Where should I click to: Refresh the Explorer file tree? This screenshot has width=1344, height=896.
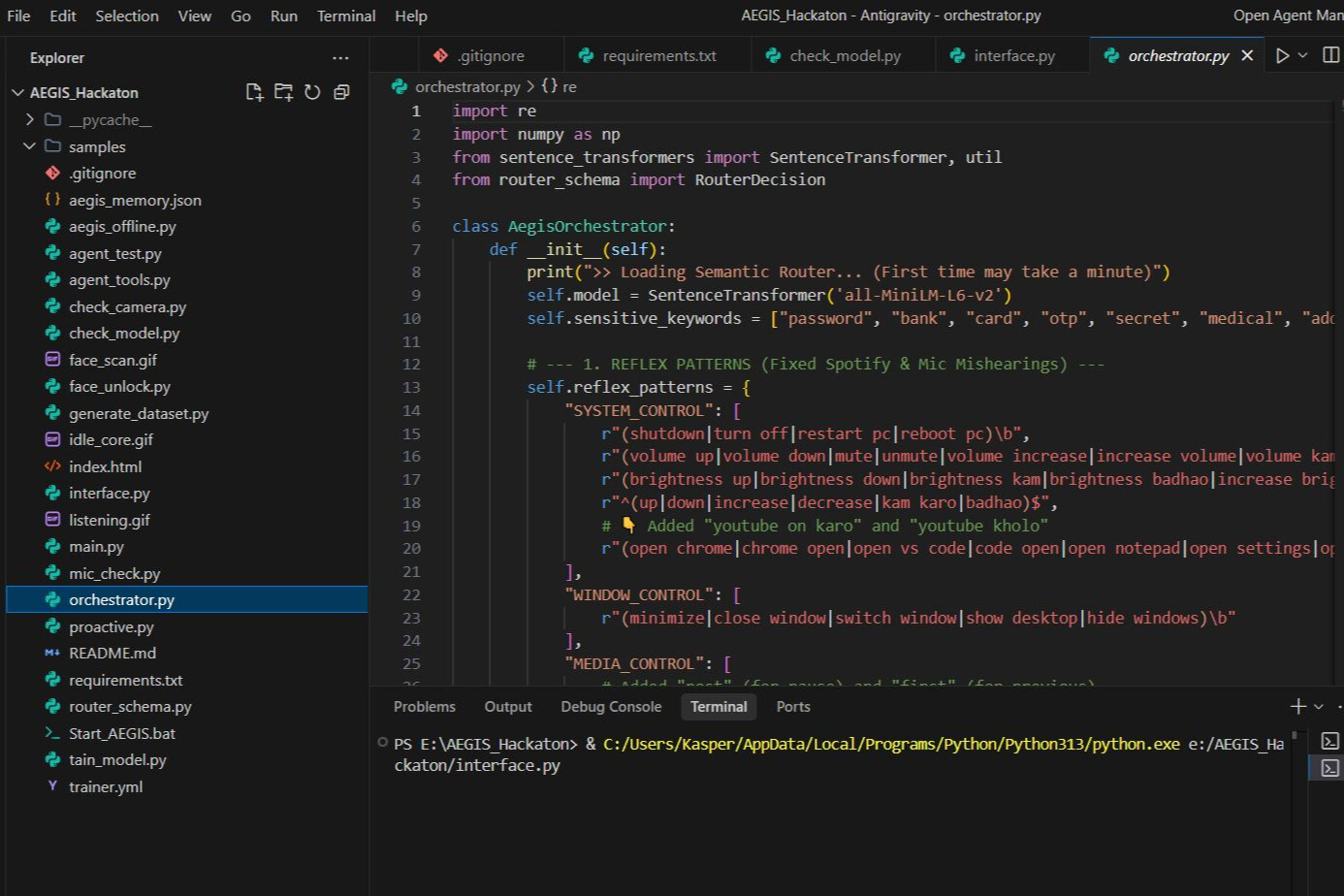(312, 92)
